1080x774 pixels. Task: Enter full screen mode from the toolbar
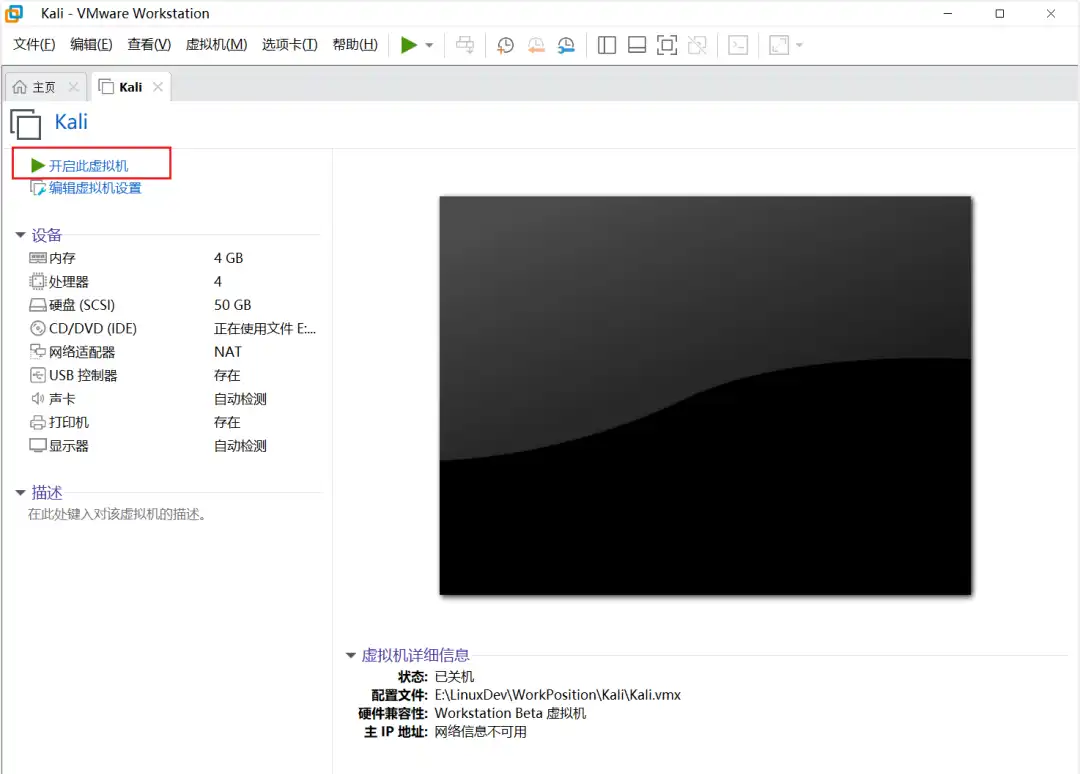point(667,45)
